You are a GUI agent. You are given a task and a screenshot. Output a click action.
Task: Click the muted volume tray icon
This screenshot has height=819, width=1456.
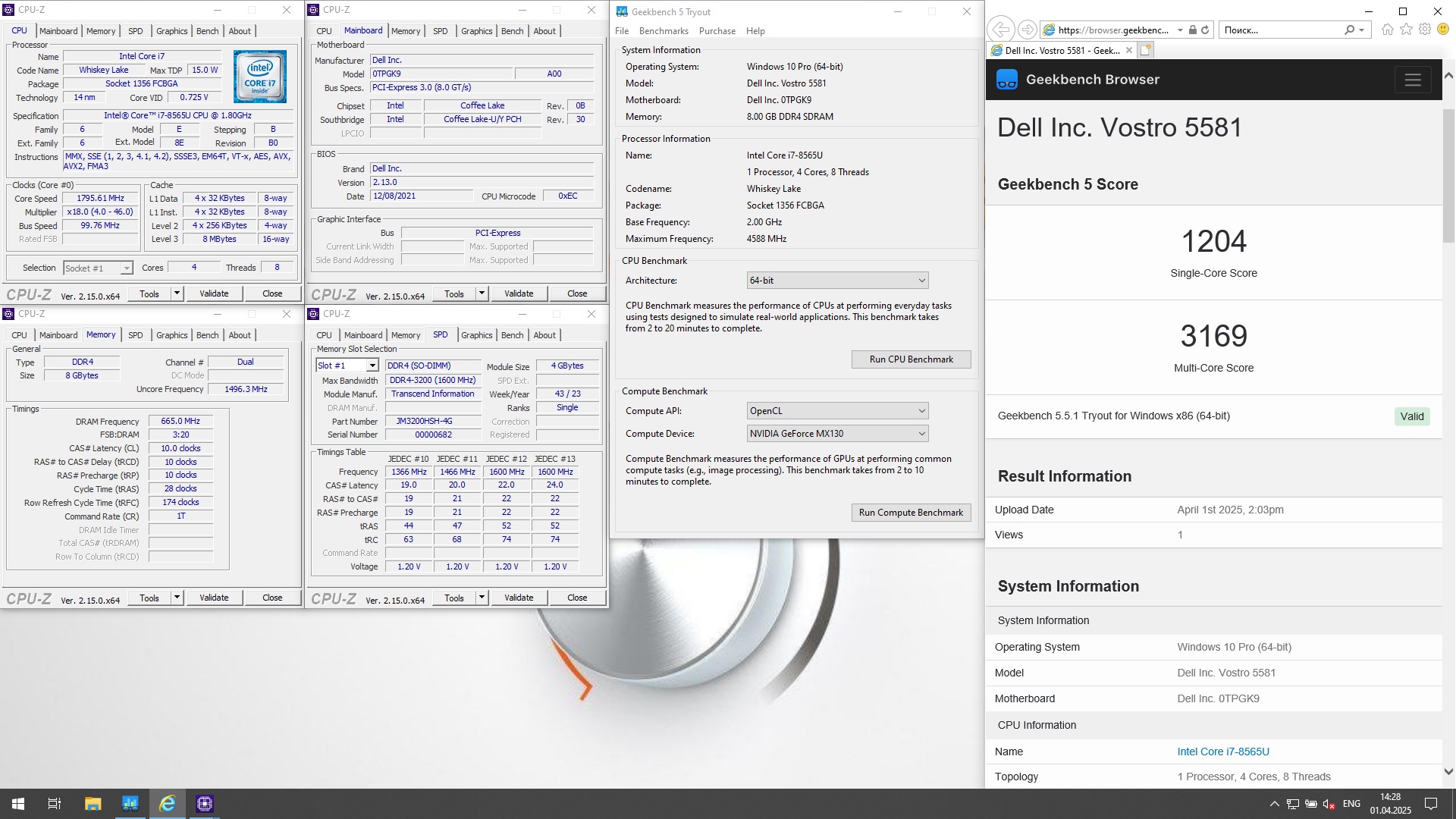pyautogui.click(x=1329, y=804)
